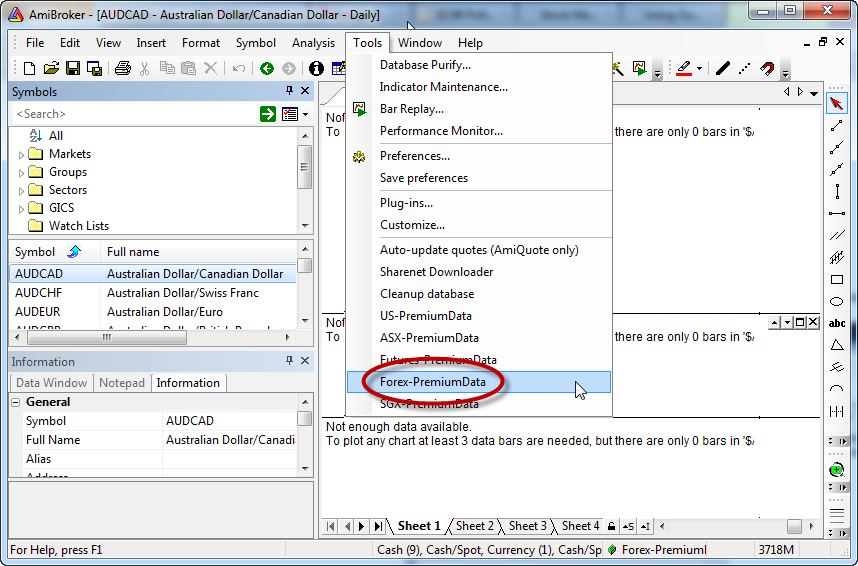This screenshot has width=858, height=566.
Task: Click the green arrow beside Symbols search
Action: (268, 114)
